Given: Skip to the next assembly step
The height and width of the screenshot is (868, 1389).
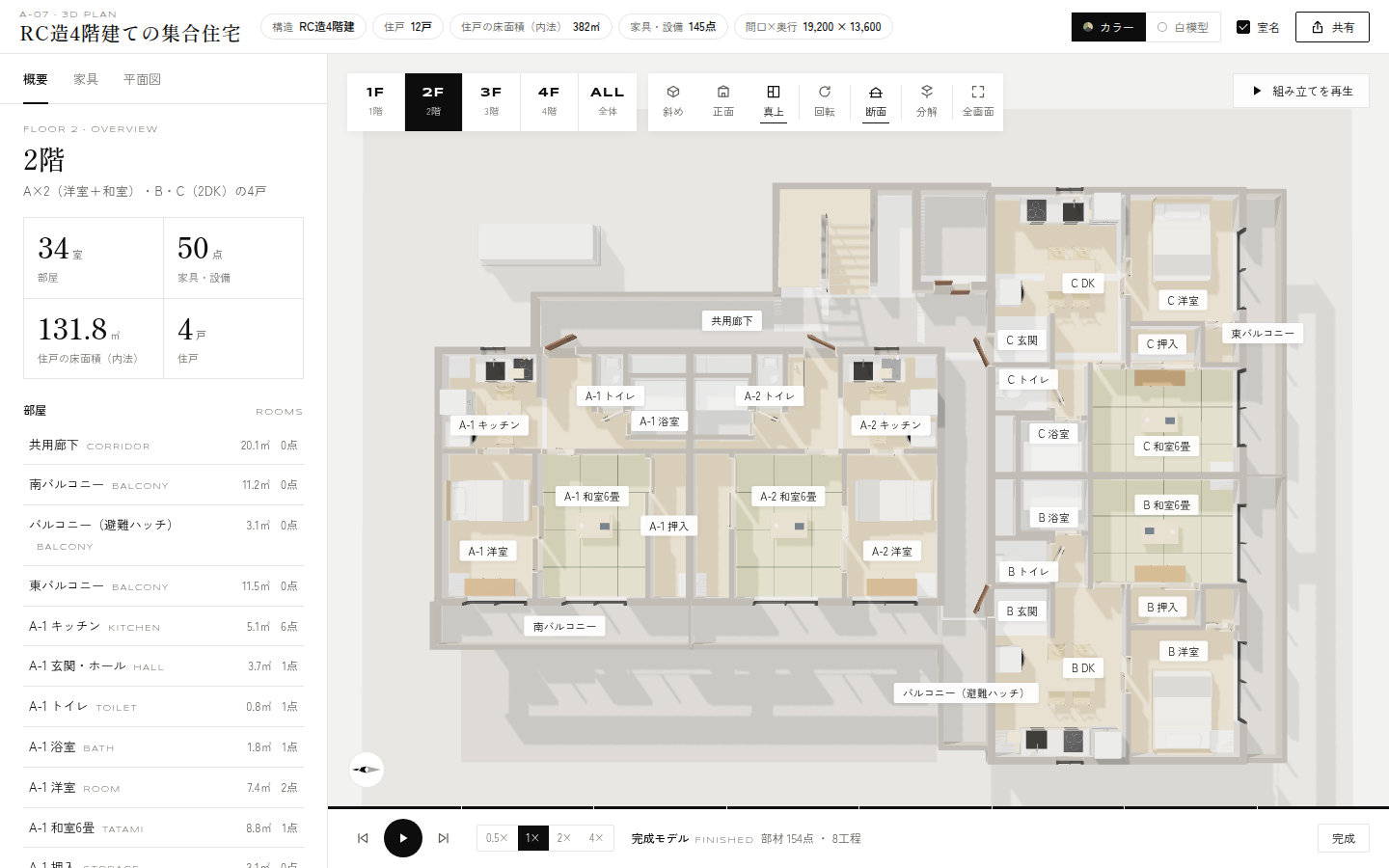Looking at the screenshot, I should (x=444, y=838).
